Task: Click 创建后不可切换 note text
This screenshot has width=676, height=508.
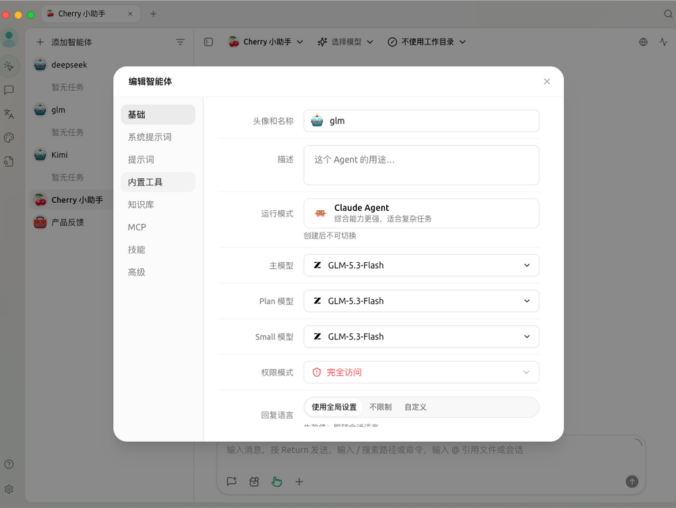Action: pos(330,236)
